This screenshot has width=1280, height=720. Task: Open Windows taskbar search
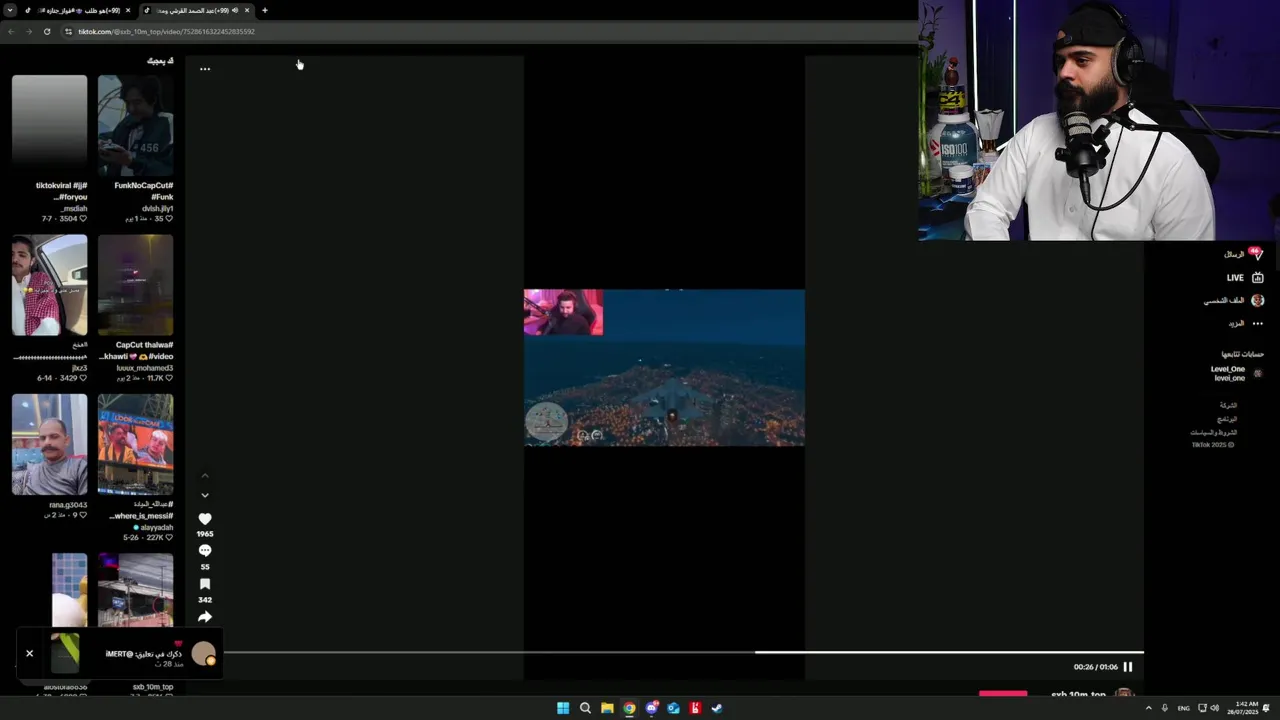click(x=585, y=708)
